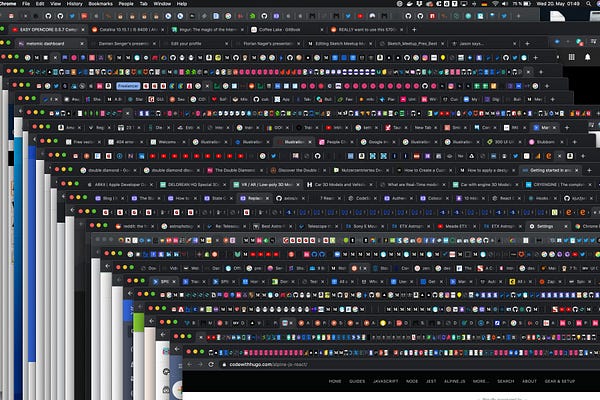This screenshot has height=400, width=600.
Task: Select the Settings tab with gear icon
Action: (x=547, y=227)
